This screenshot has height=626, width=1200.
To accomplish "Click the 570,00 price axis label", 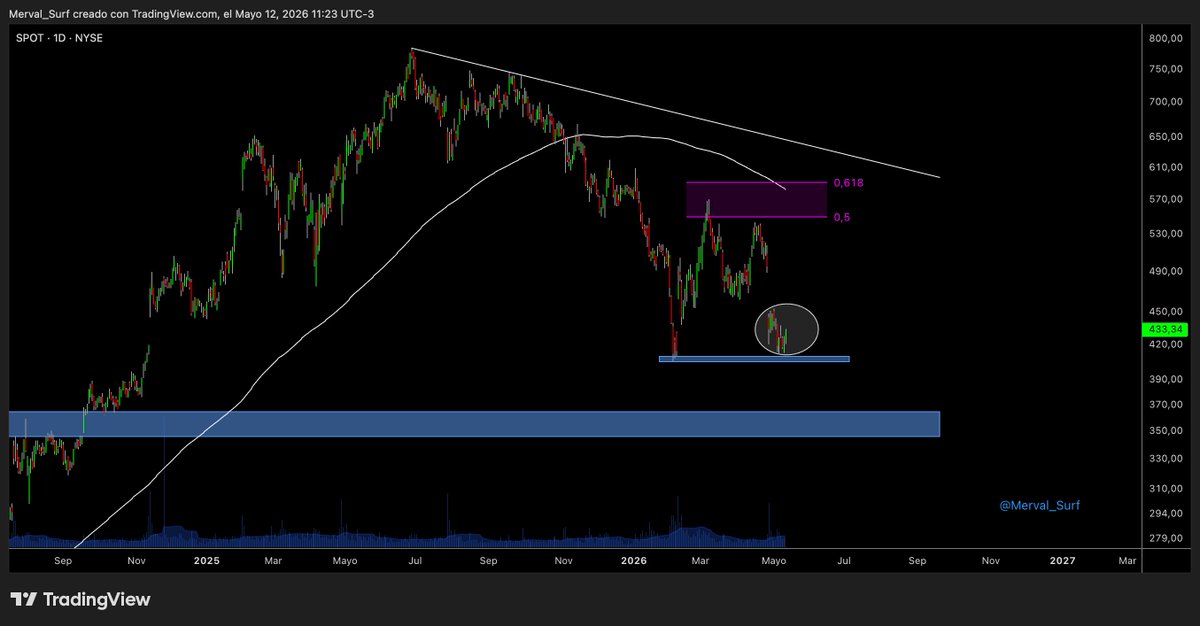I will pyautogui.click(x=1165, y=199).
